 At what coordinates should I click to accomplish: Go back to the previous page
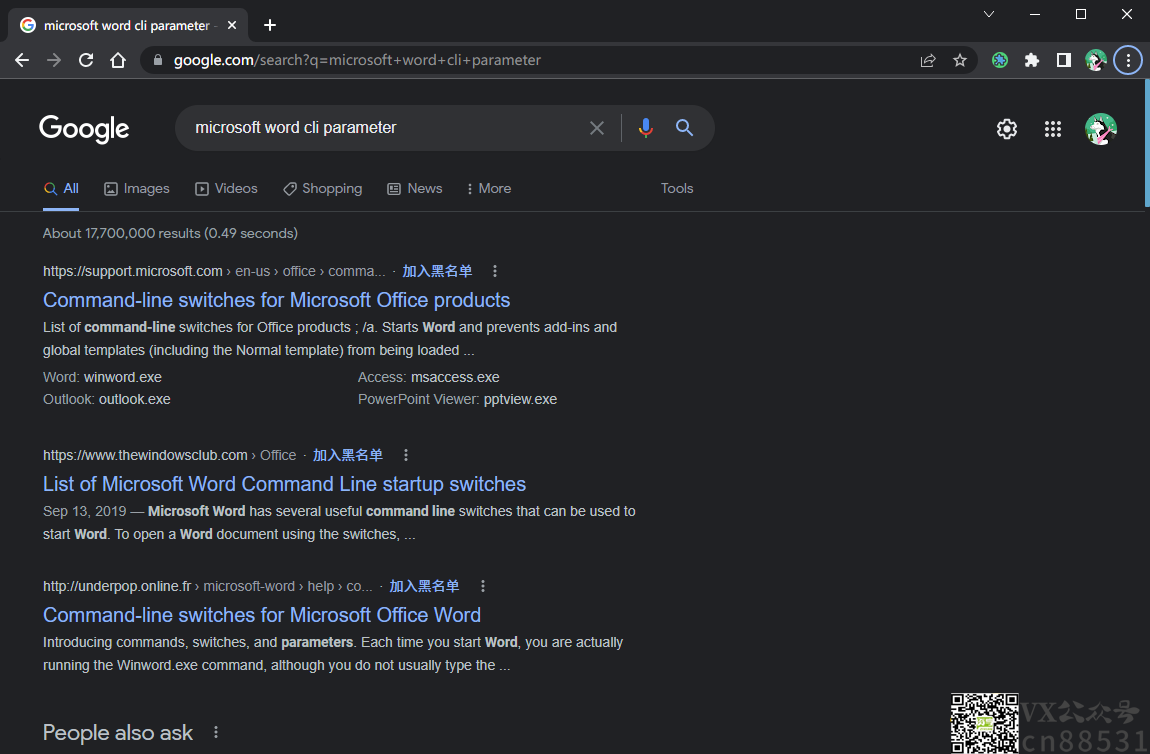coord(22,60)
